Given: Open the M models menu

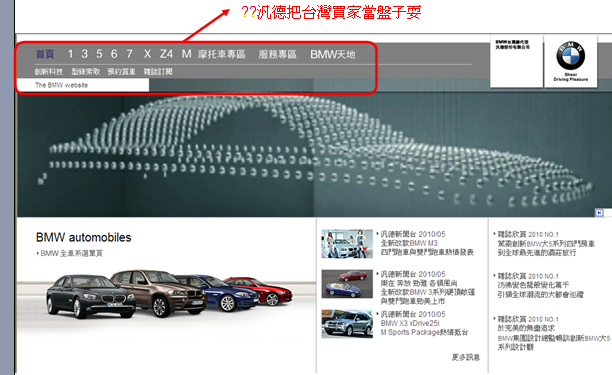Looking at the screenshot, I should (x=186, y=54).
